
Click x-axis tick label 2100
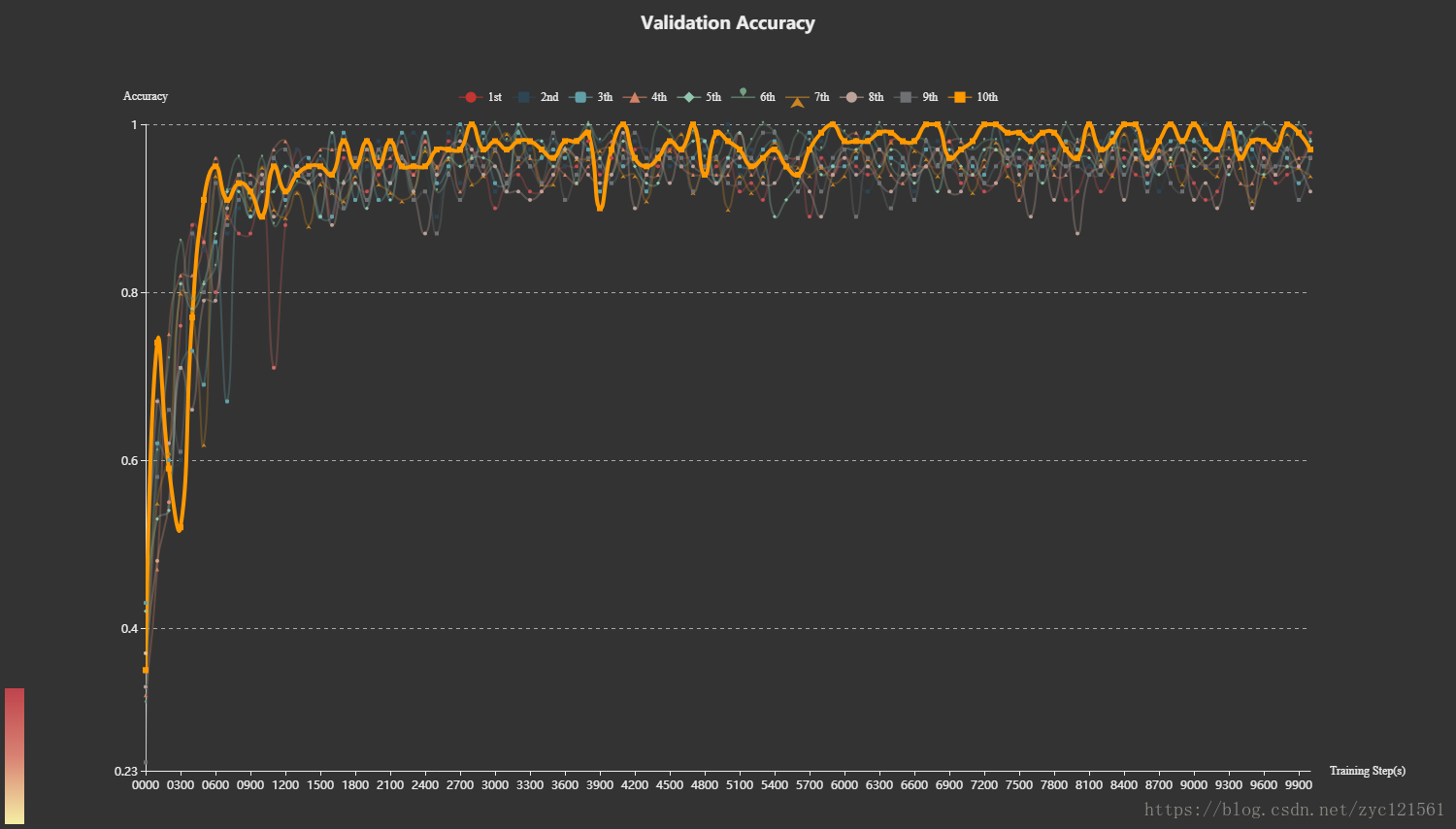pos(390,785)
